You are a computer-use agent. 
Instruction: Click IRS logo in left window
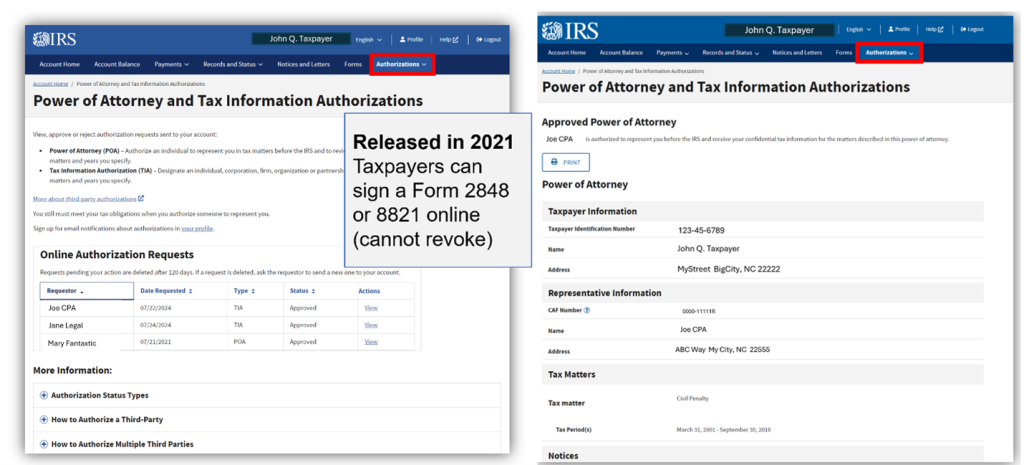(55, 39)
